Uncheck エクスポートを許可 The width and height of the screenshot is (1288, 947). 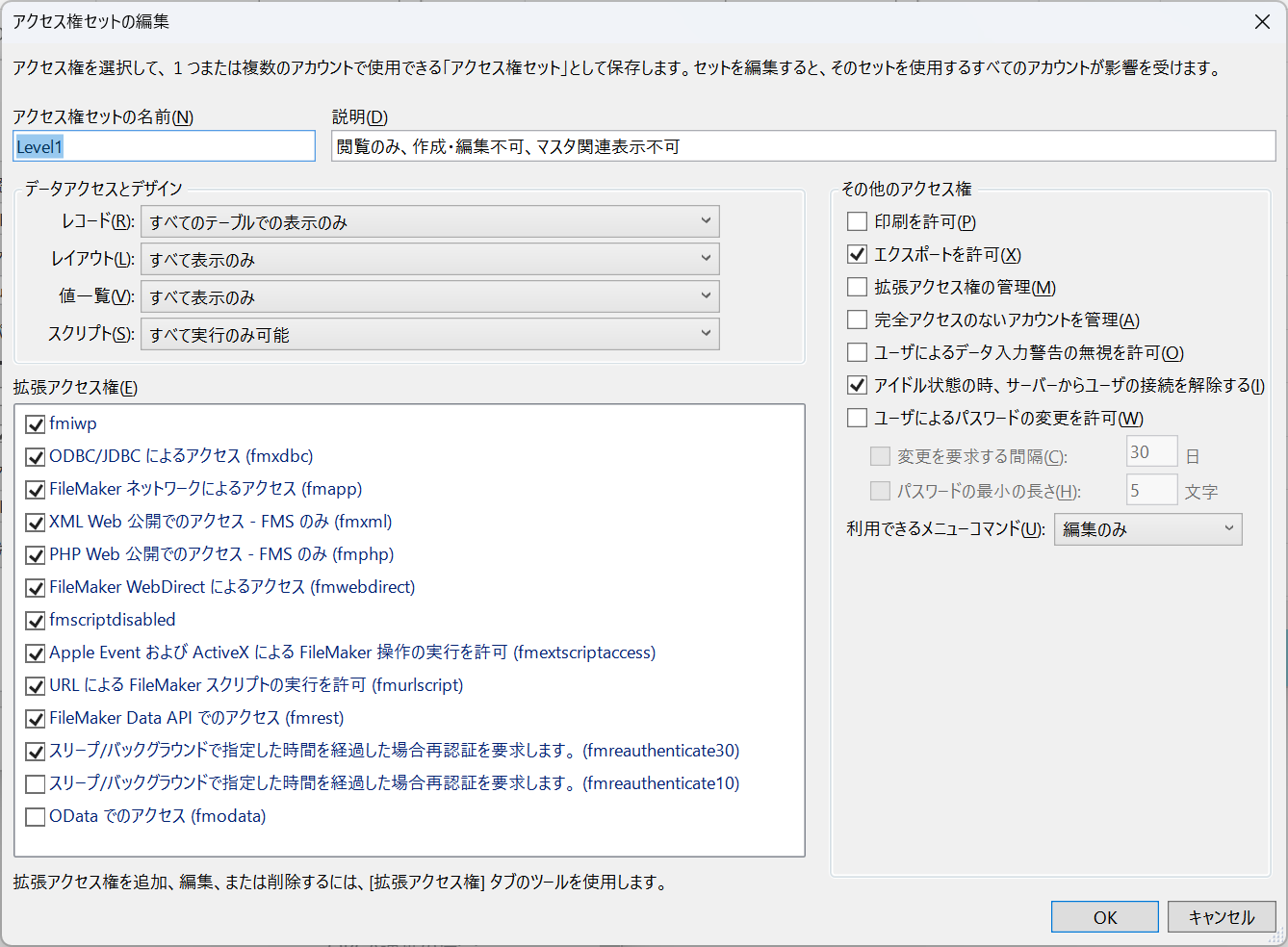coord(857,254)
